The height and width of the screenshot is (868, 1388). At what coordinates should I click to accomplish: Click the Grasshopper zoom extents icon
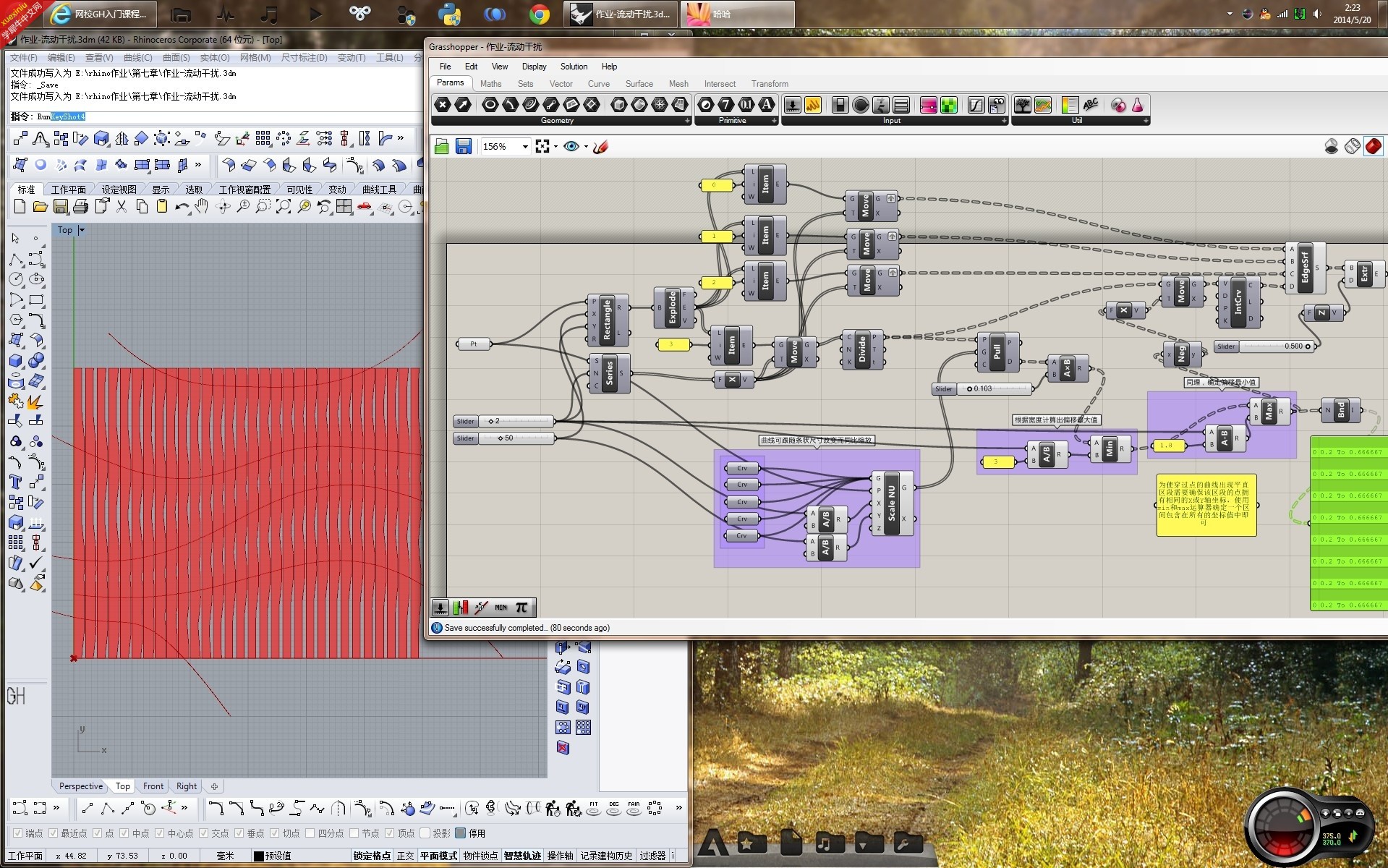coord(542,147)
